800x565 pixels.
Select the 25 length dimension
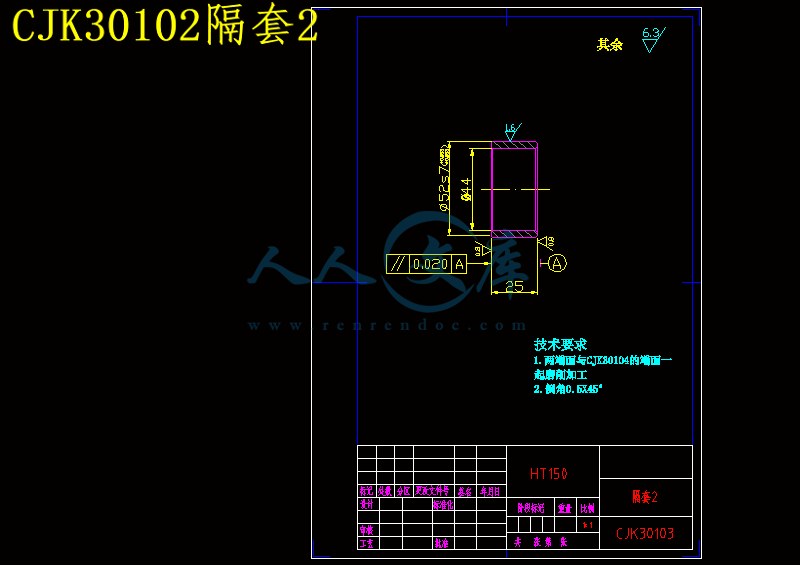pos(514,286)
